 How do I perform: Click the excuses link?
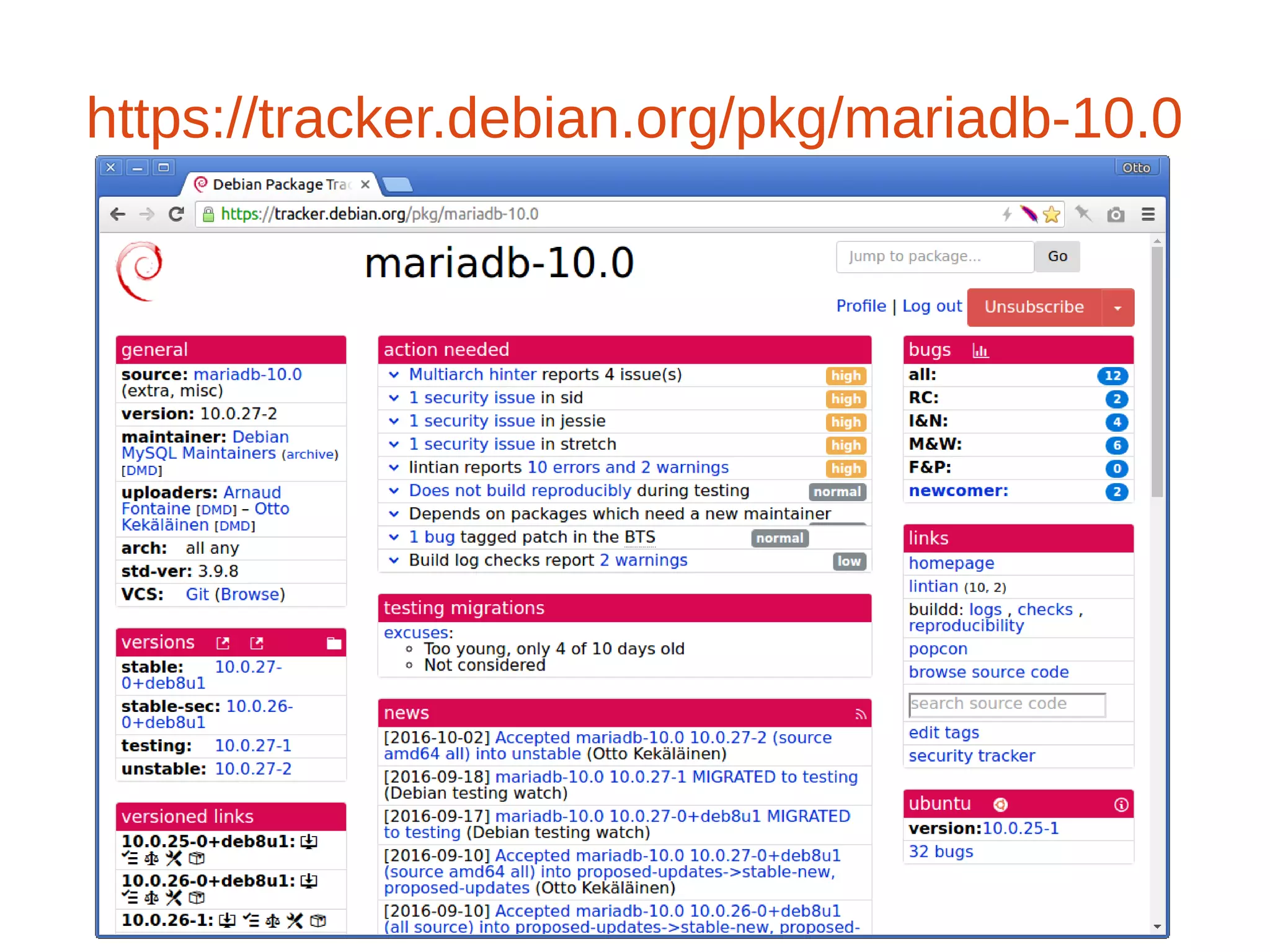(x=416, y=633)
